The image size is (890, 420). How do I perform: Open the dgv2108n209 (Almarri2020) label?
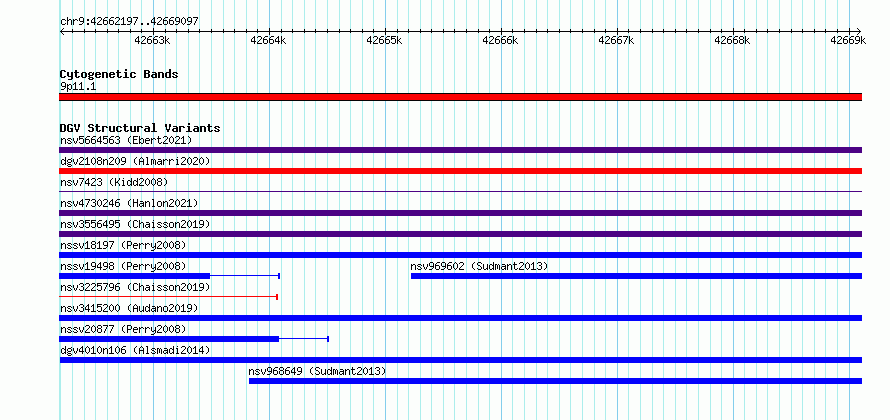135,161
